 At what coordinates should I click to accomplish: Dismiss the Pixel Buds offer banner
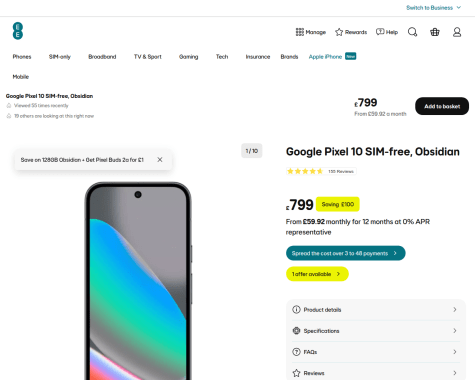(x=160, y=160)
